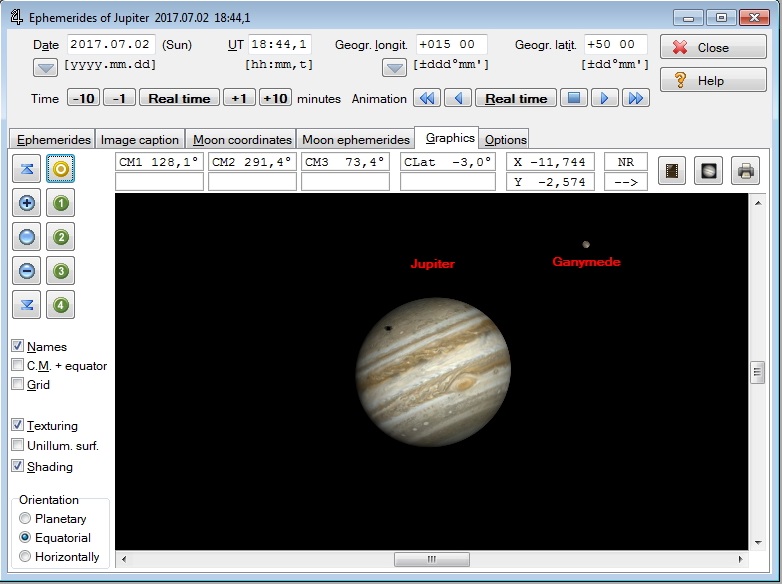This screenshot has height=584, width=782.
Task: Click the arrow --> field next to Y
Action: coord(626,182)
